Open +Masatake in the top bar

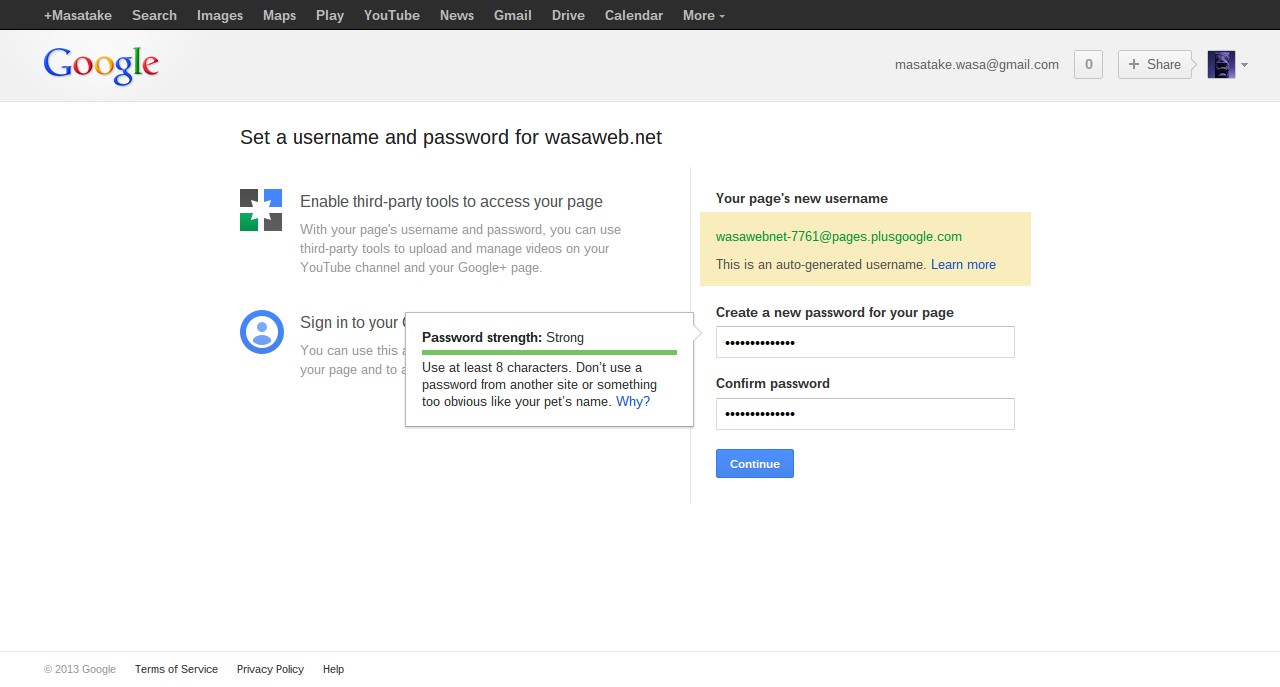pos(78,15)
